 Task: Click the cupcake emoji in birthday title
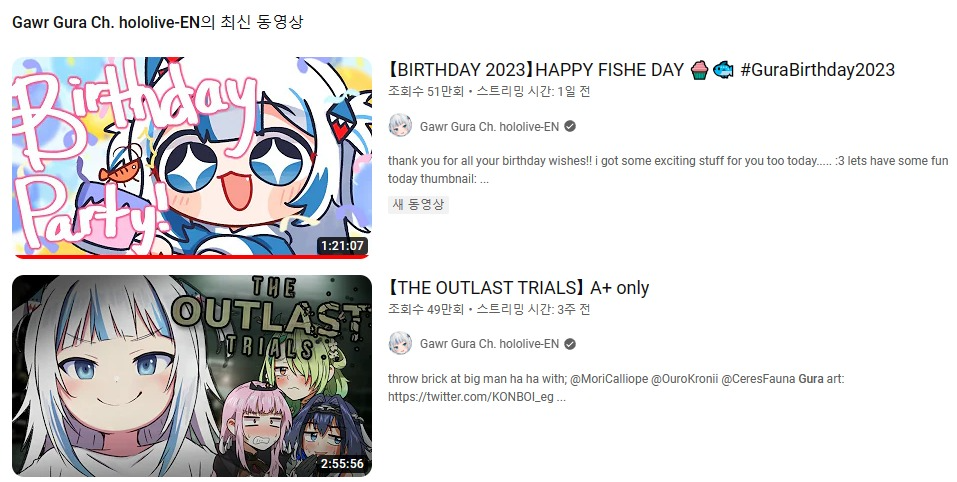click(x=700, y=70)
